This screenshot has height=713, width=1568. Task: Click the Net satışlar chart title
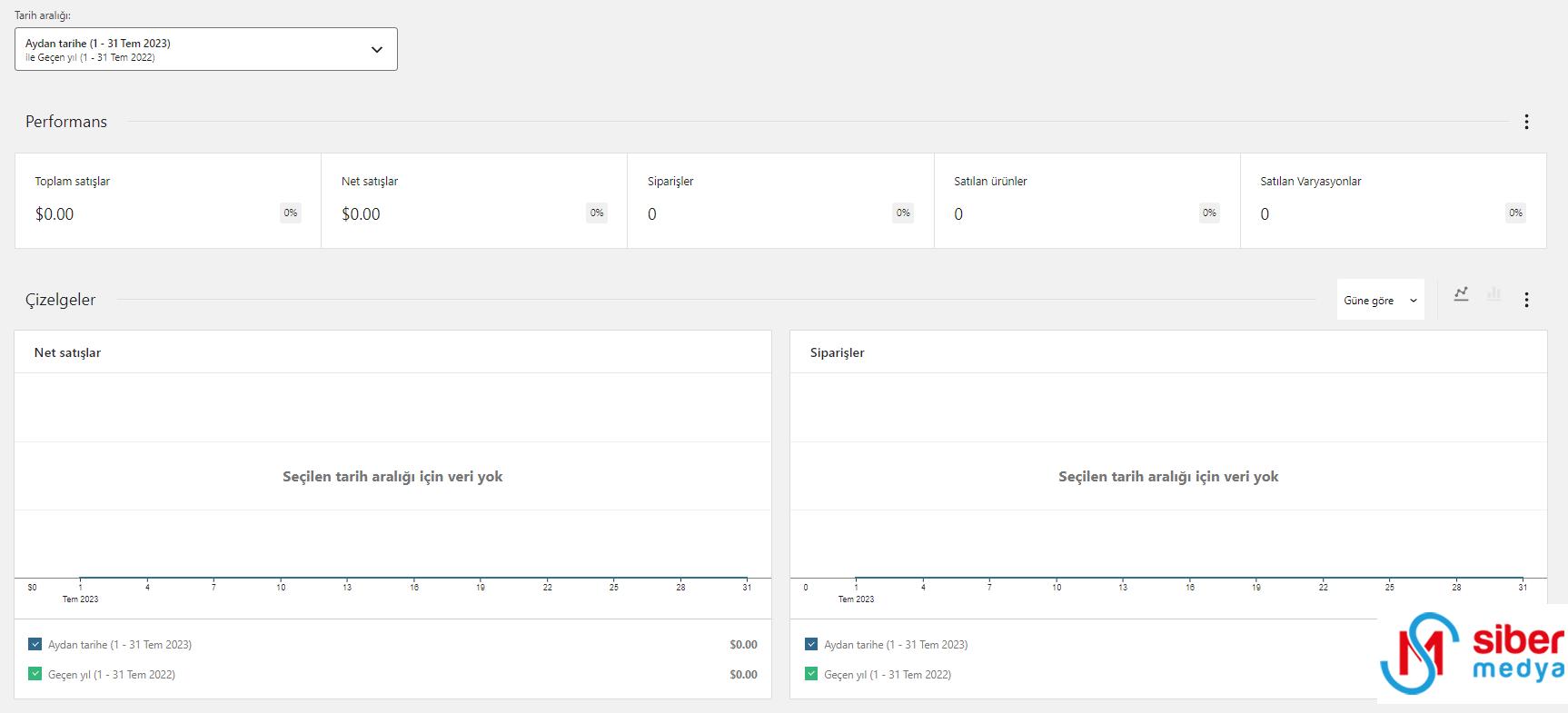67,352
